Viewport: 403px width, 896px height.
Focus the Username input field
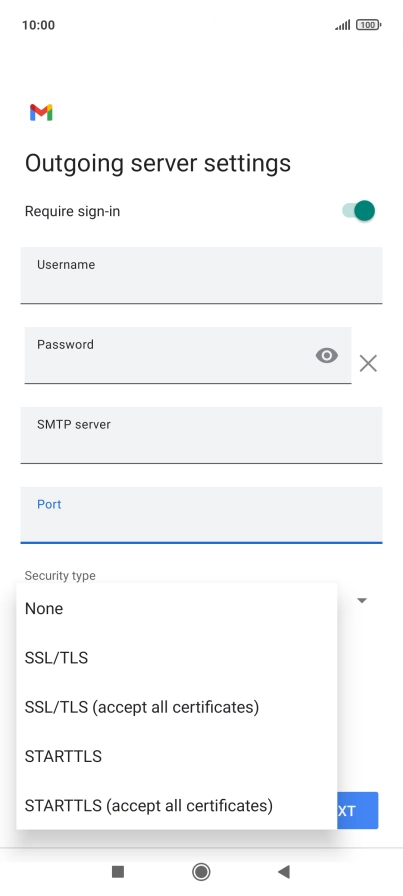pyautogui.click(x=201, y=275)
